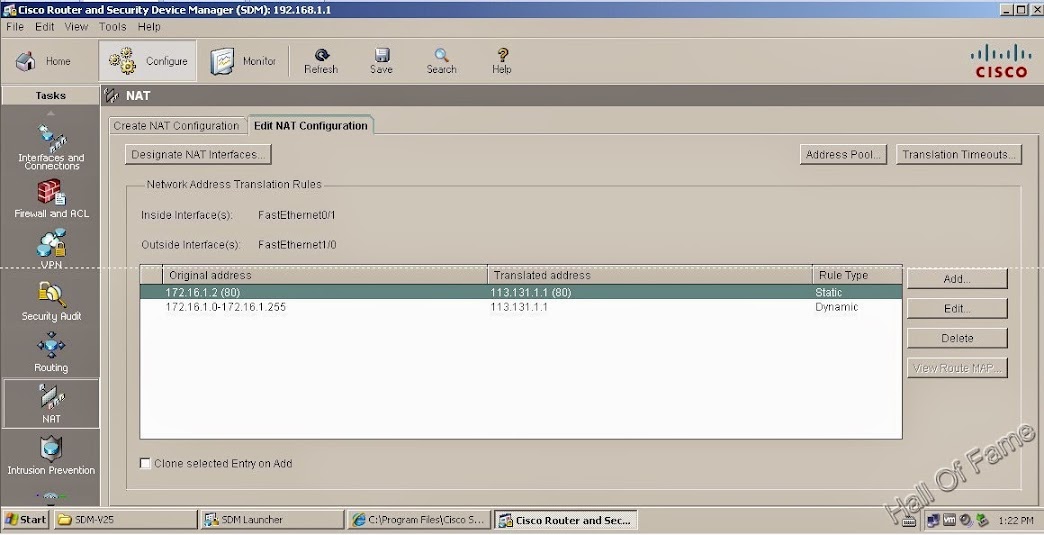The width and height of the screenshot is (1044, 535).
Task: Open the View menu
Action: pos(76,27)
